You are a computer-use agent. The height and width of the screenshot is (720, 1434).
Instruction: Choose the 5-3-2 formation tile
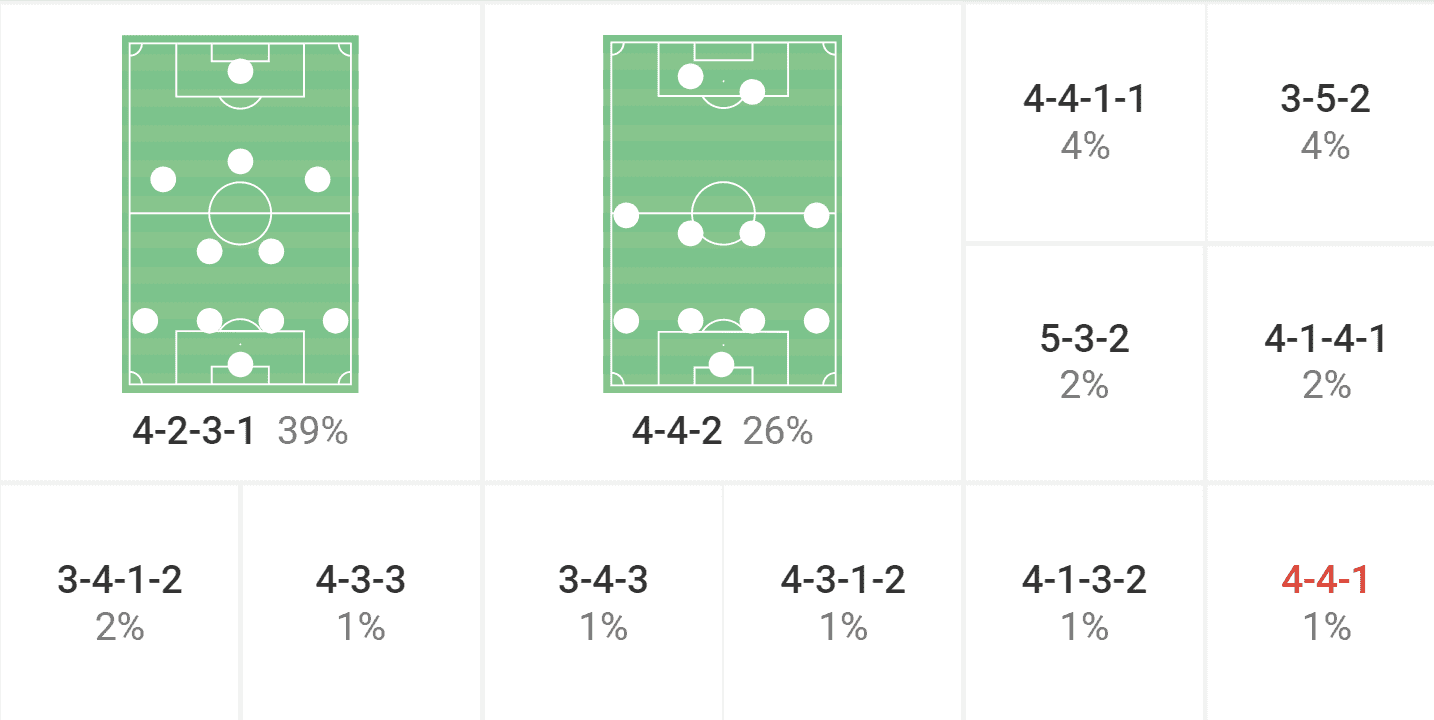click(1084, 362)
